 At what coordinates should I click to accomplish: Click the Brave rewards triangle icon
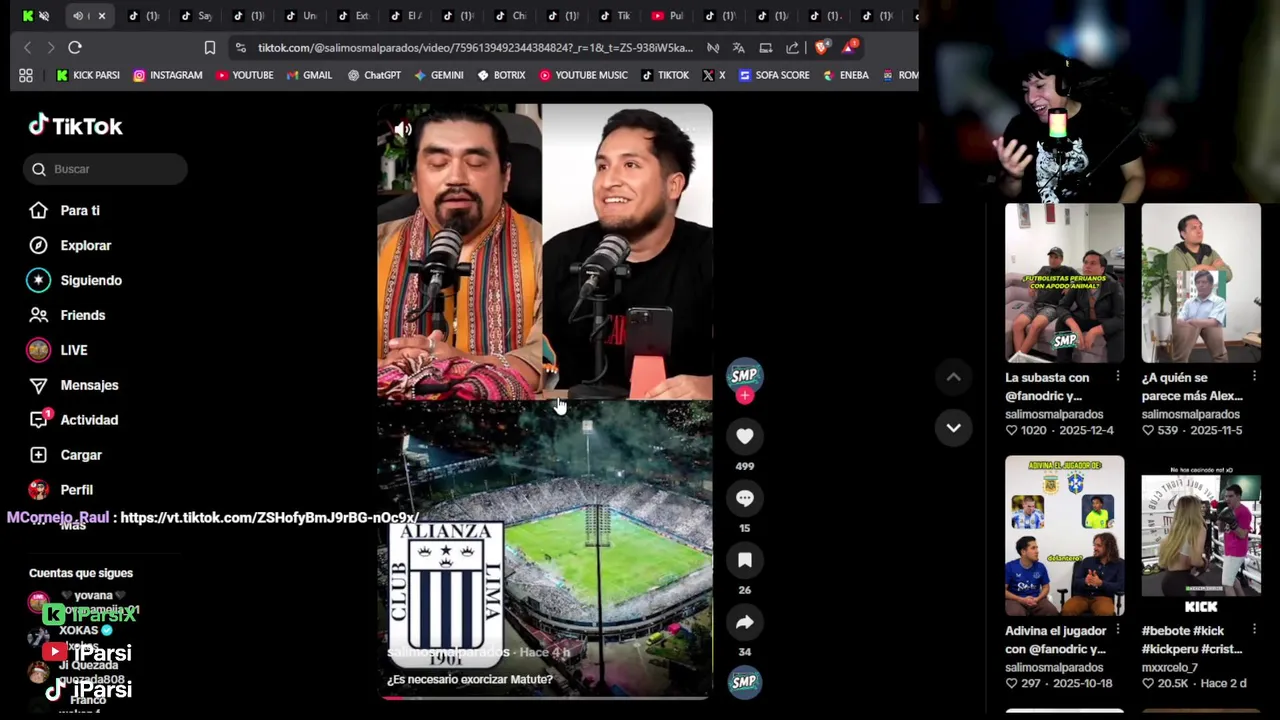850,46
